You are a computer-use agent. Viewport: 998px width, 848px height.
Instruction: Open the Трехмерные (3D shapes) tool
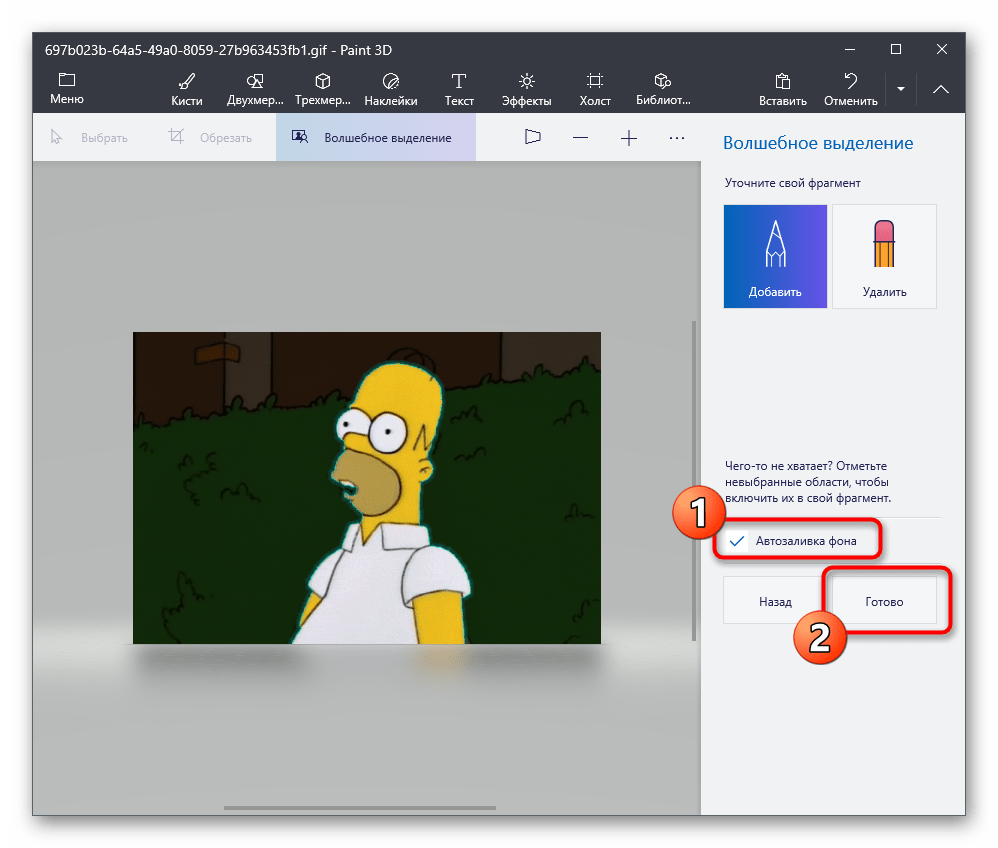click(322, 88)
